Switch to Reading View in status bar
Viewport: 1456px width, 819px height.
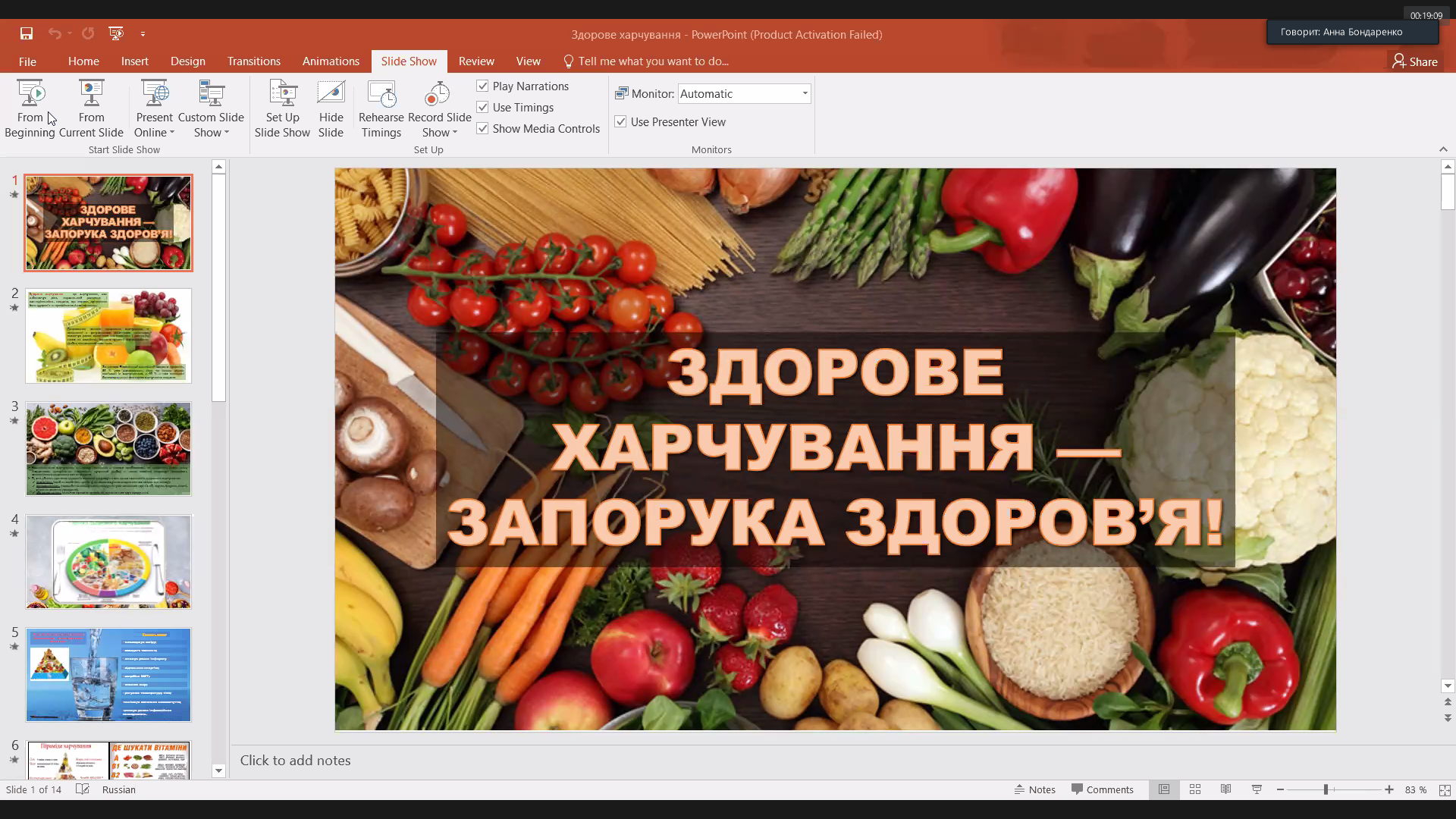point(1225,789)
